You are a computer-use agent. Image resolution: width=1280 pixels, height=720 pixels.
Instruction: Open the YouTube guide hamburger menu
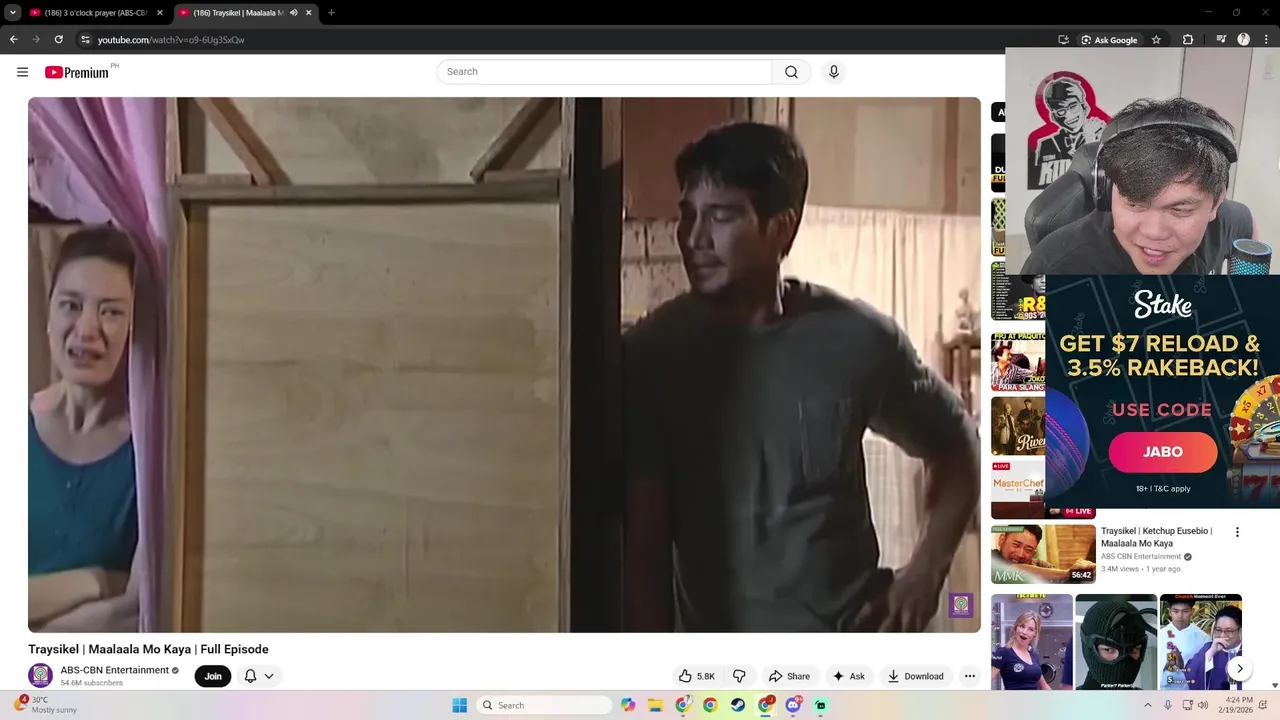pos(22,72)
